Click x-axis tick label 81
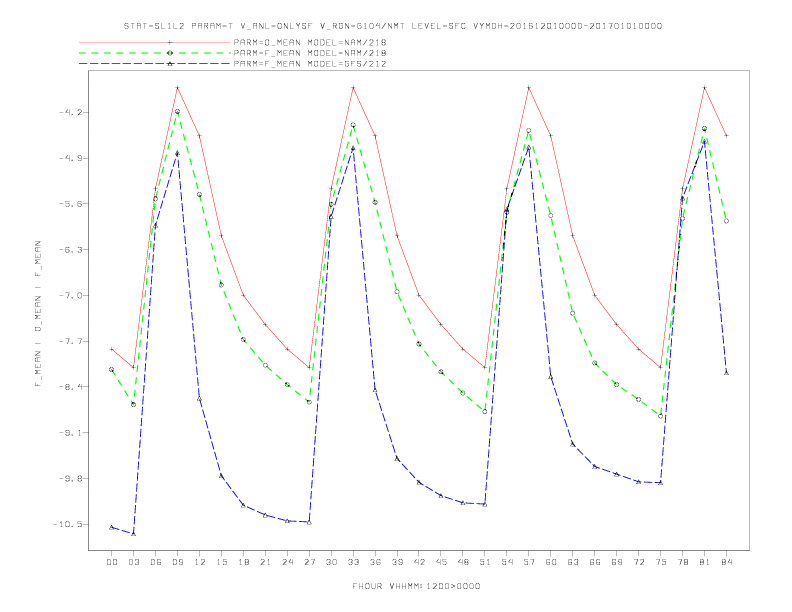Screen dimensions: 792x612 705,562
